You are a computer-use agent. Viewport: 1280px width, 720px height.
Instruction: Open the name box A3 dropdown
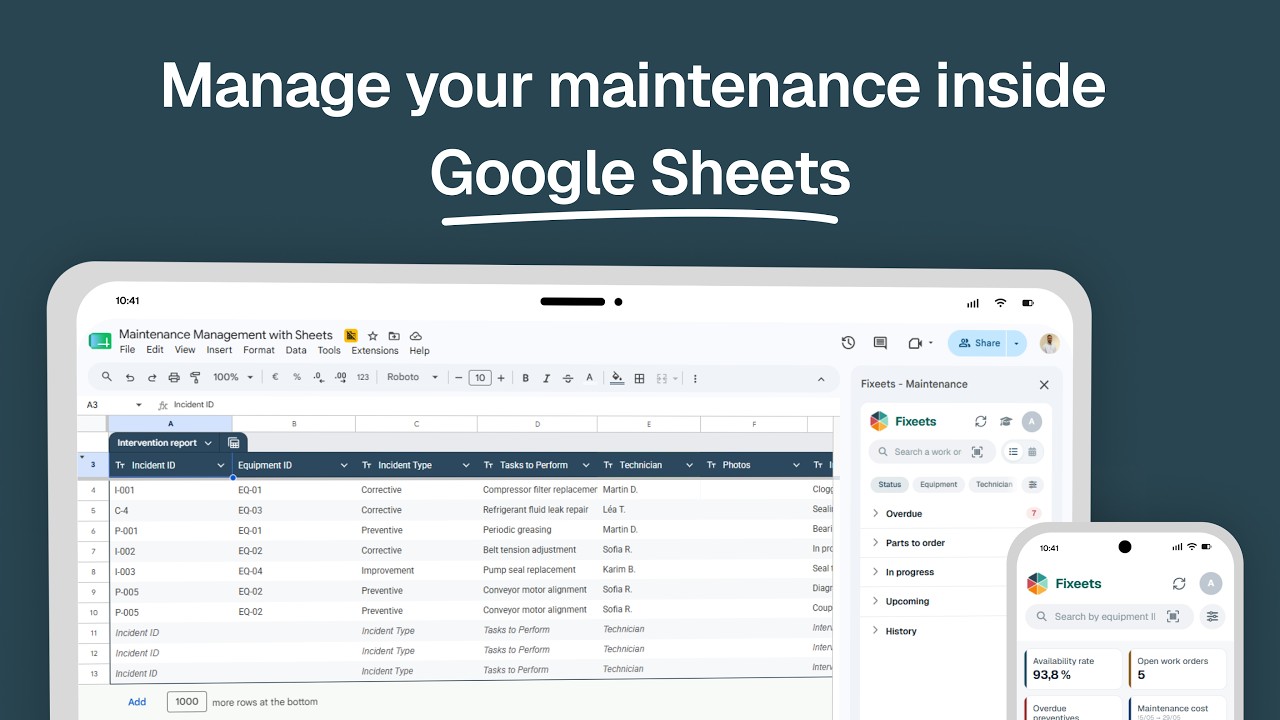pos(139,405)
